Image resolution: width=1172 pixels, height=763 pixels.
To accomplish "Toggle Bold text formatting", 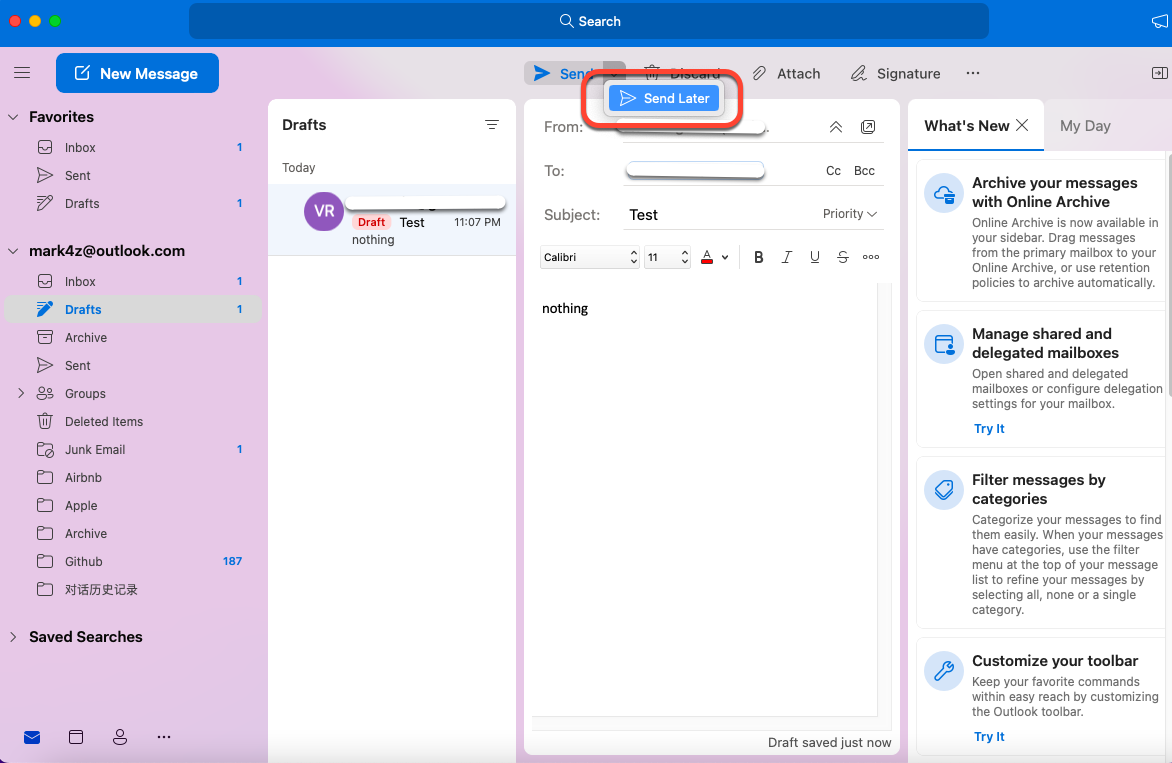I will (x=759, y=257).
